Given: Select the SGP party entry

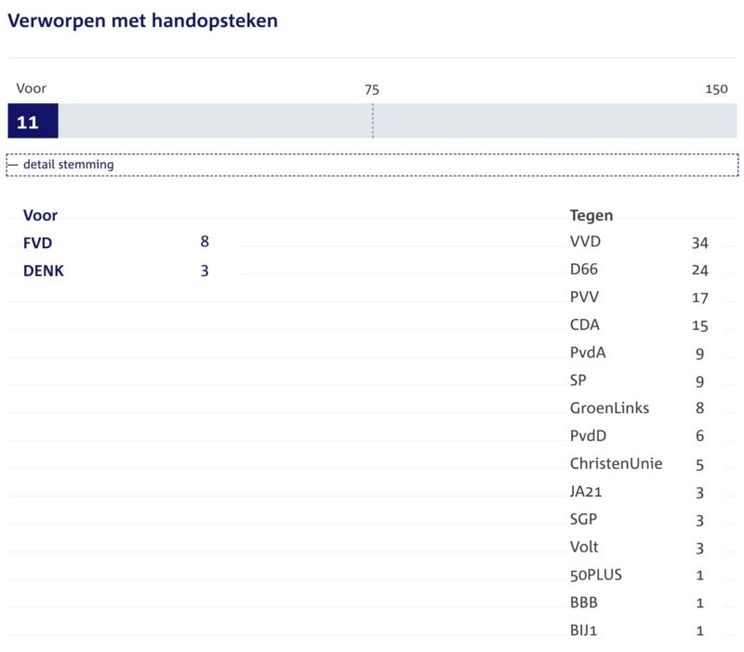Looking at the screenshot, I should click(x=583, y=520).
